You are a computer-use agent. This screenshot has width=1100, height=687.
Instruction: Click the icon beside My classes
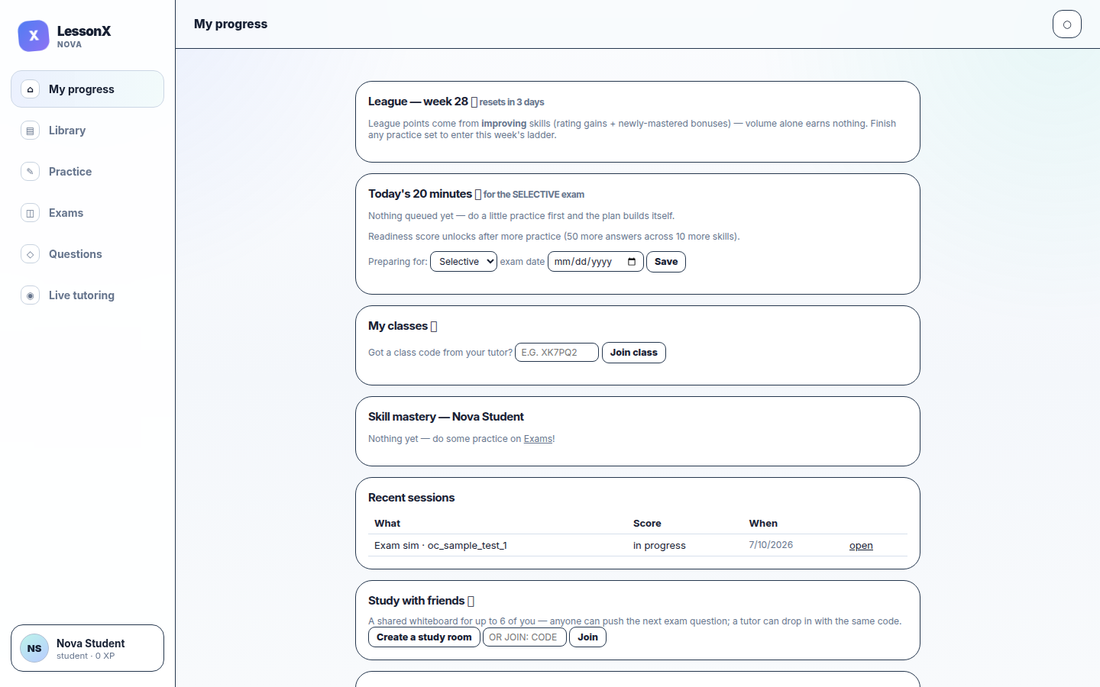(x=434, y=326)
